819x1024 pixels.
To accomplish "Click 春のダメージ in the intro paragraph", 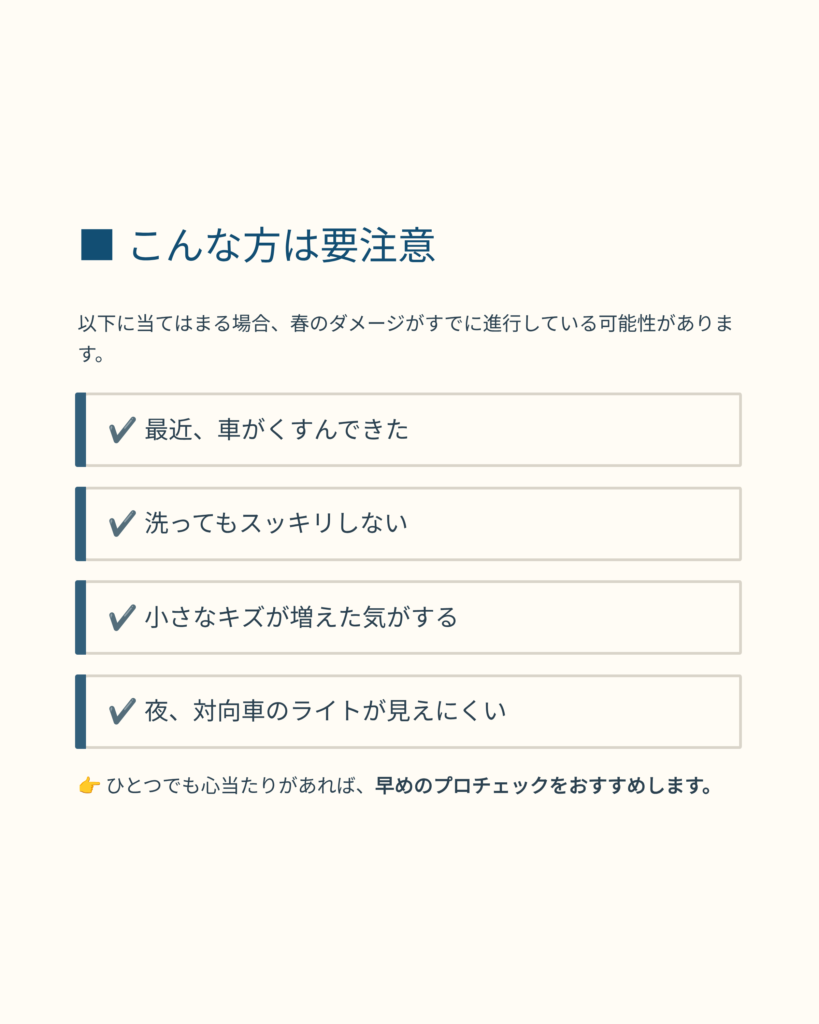I will click(x=347, y=324).
